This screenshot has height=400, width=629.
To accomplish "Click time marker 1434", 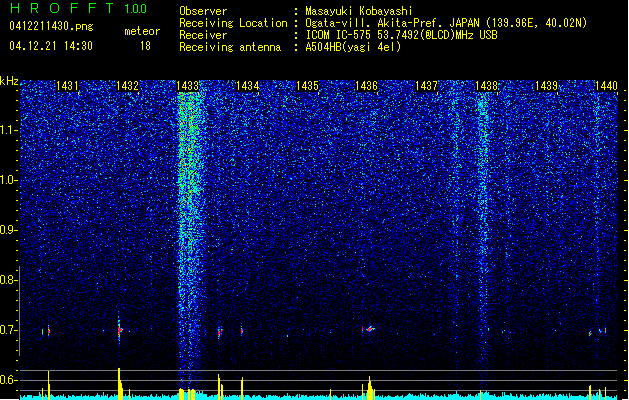I will [248, 86].
